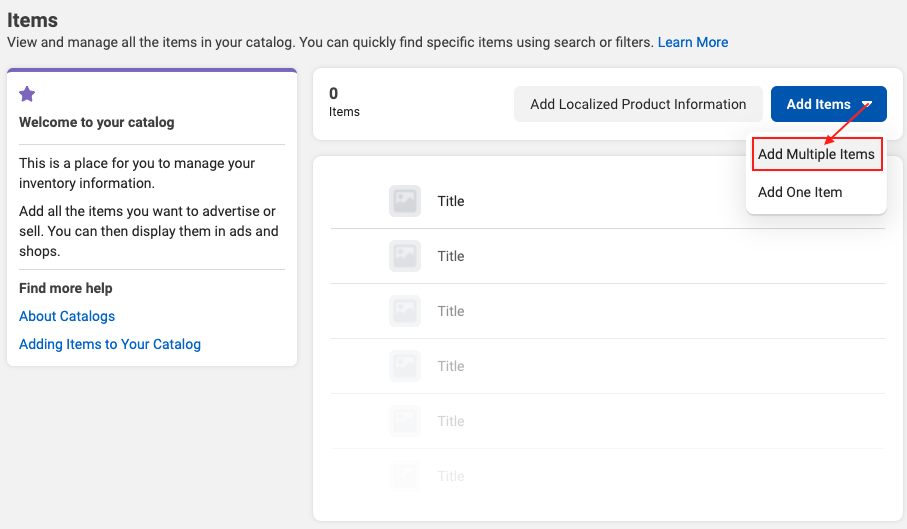This screenshot has height=529, width=907.
Task: Click the 0 Items count
Action: (x=344, y=102)
